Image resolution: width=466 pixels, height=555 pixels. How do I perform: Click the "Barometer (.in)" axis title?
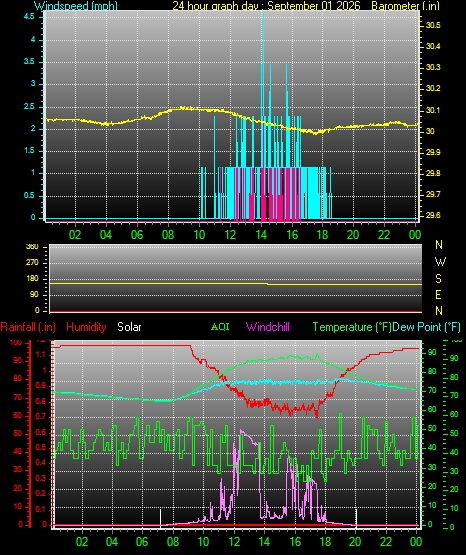[405, 5]
